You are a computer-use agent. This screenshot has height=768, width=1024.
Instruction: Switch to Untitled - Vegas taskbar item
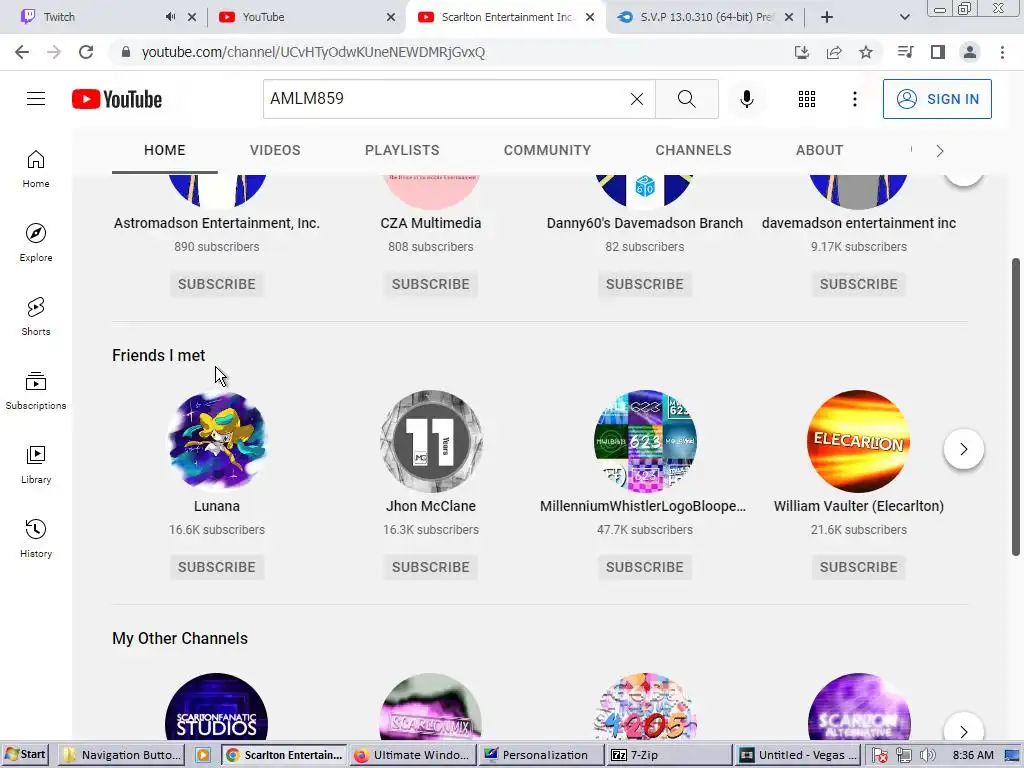[799, 755]
